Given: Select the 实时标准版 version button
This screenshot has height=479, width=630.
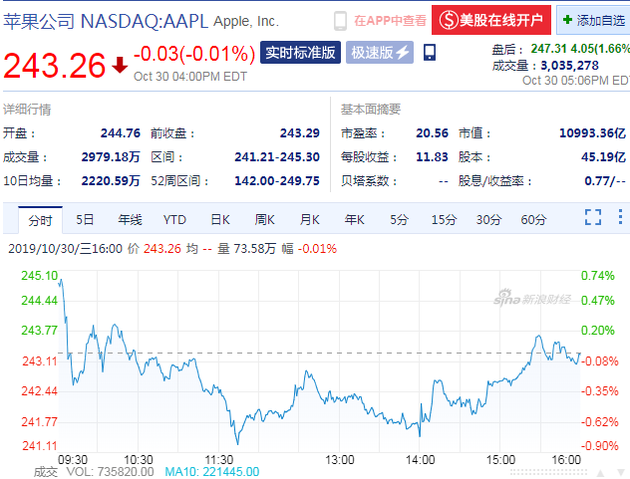Looking at the screenshot, I should point(300,52).
